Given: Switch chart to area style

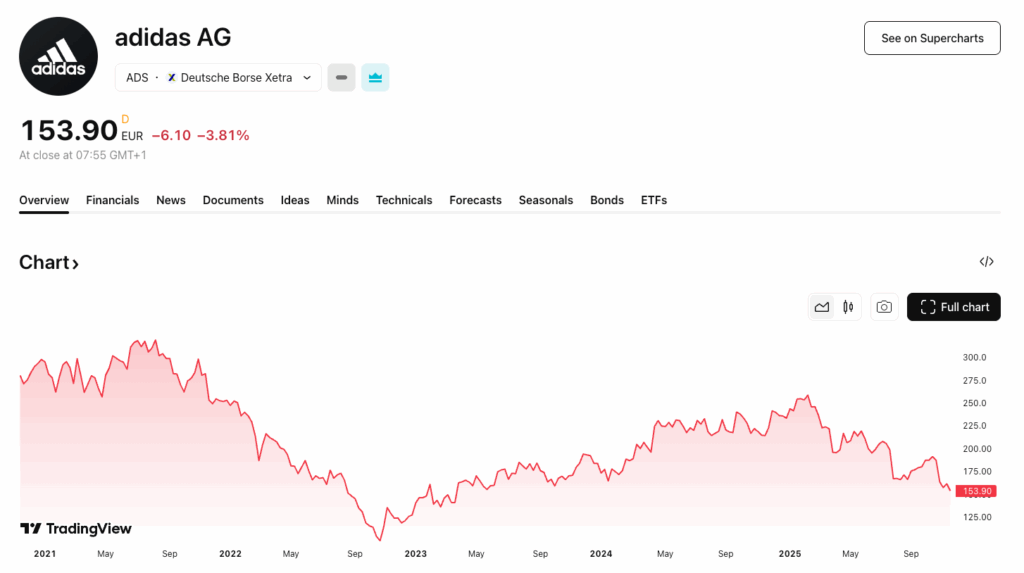Looking at the screenshot, I should pos(822,307).
